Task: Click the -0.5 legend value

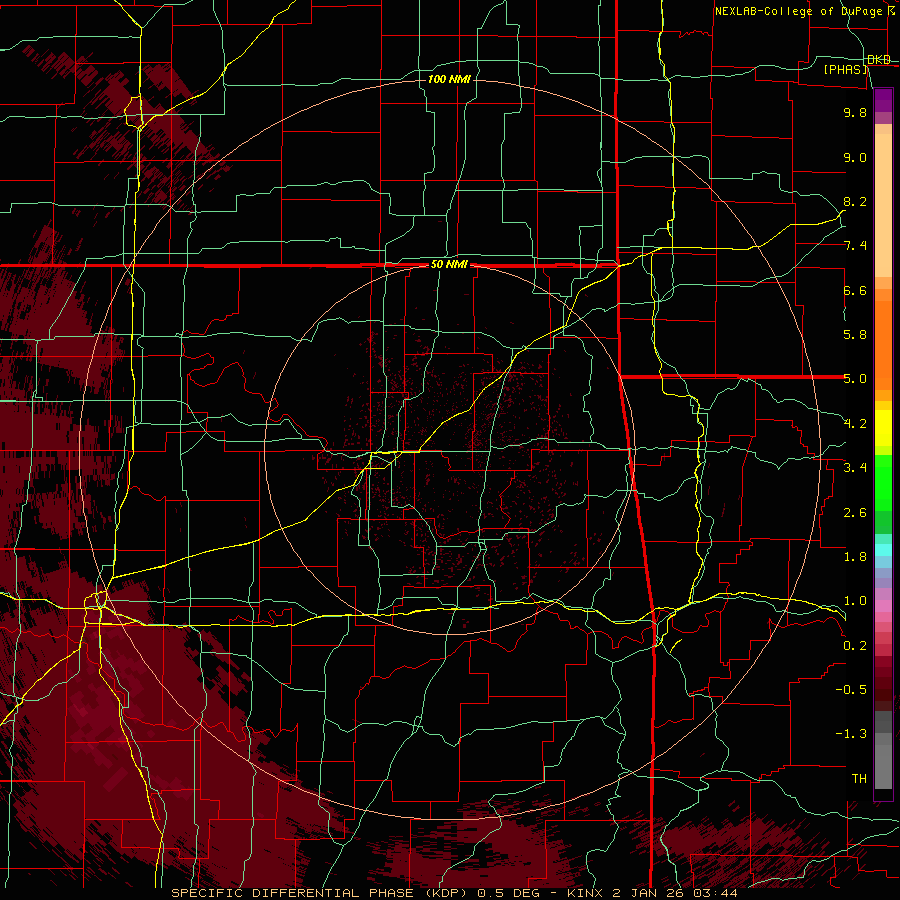Action: click(851, 690)
